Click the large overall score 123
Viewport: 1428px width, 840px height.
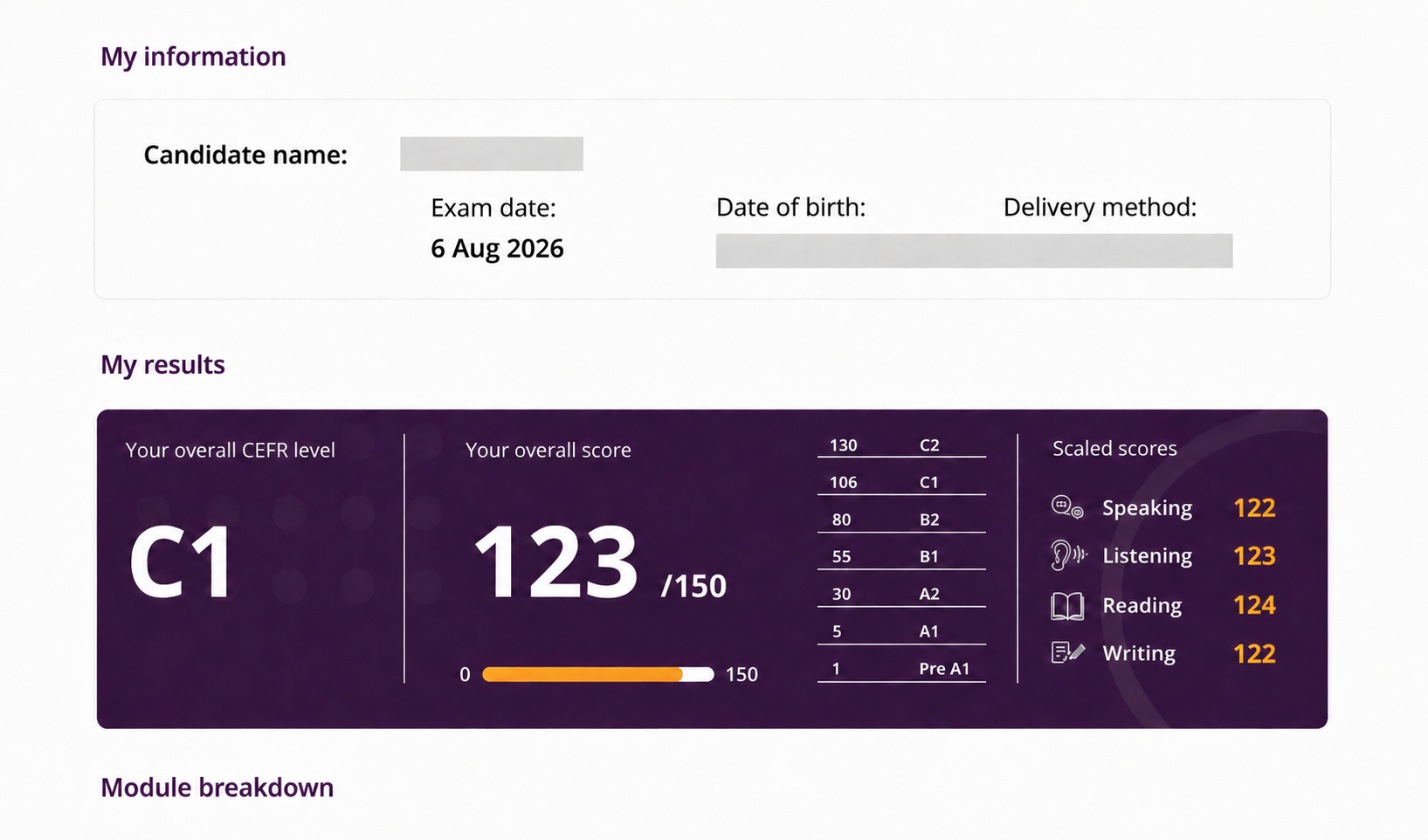tap(556, 562)
